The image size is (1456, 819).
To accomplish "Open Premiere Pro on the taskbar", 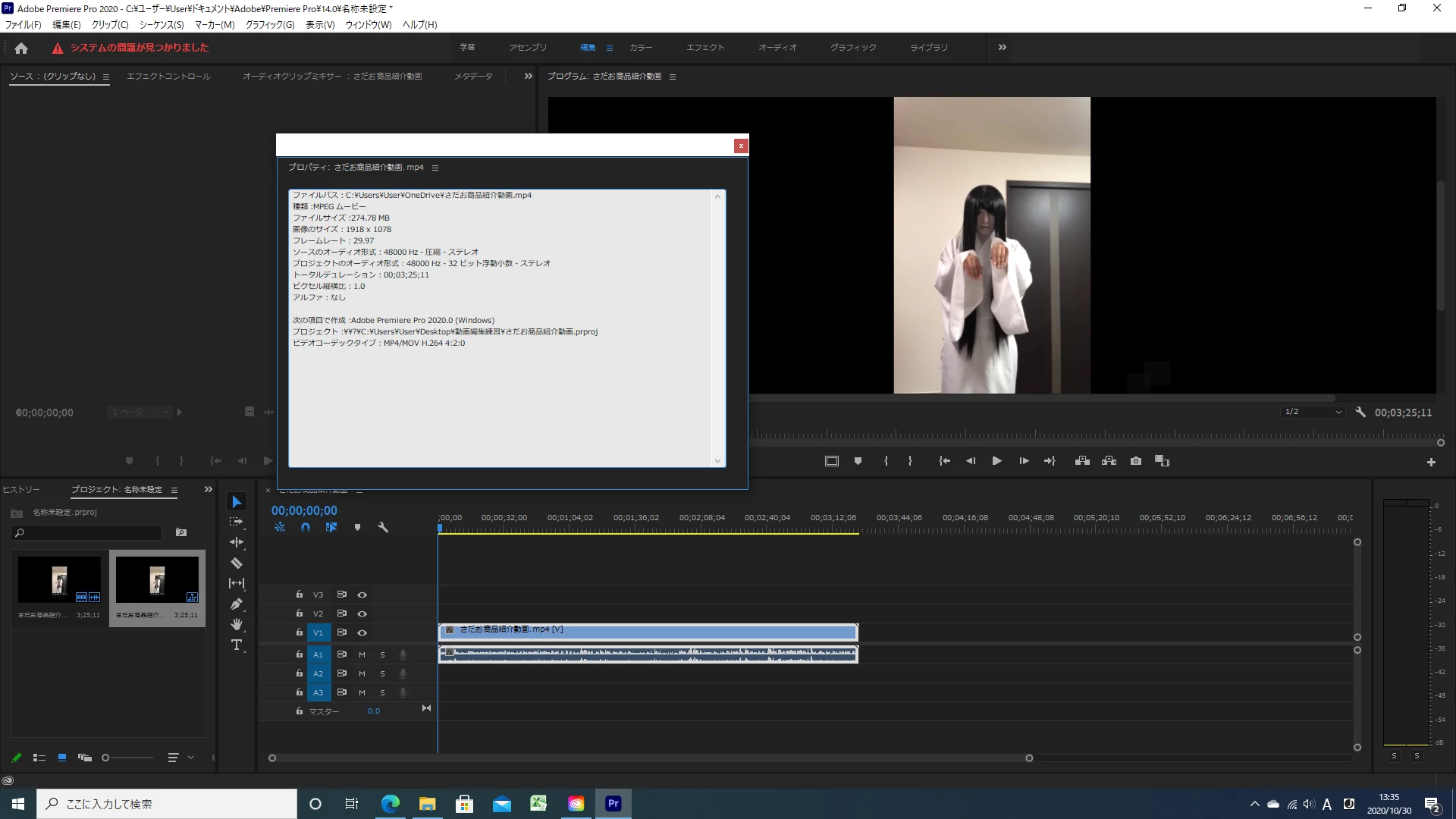I will click(x=613, y=803).
